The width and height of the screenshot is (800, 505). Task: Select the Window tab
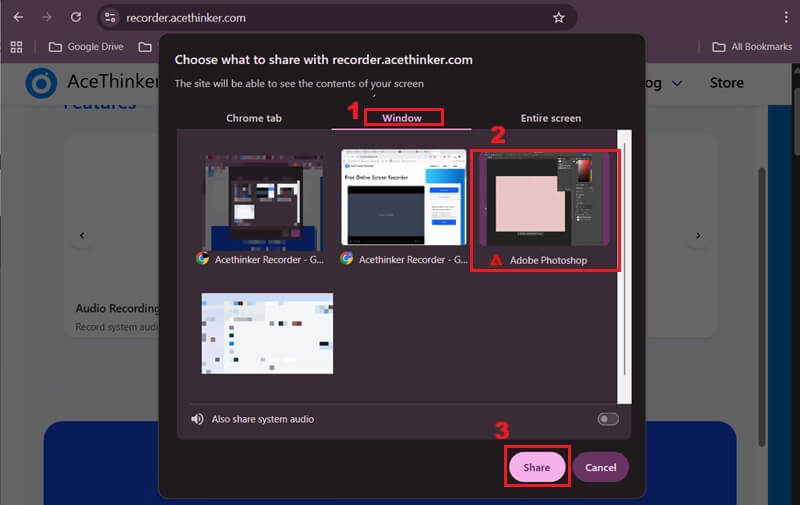pyautogui.click(x=402, y=118)
